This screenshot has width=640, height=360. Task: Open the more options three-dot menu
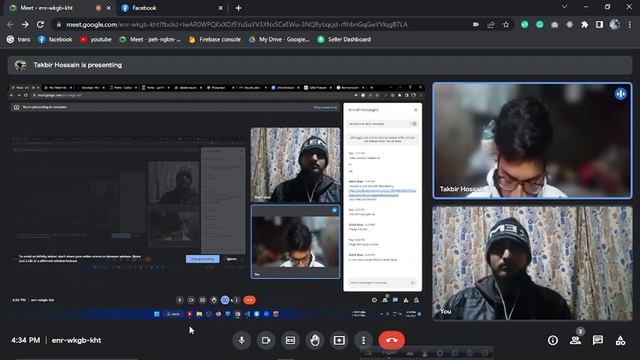point(363,340)
